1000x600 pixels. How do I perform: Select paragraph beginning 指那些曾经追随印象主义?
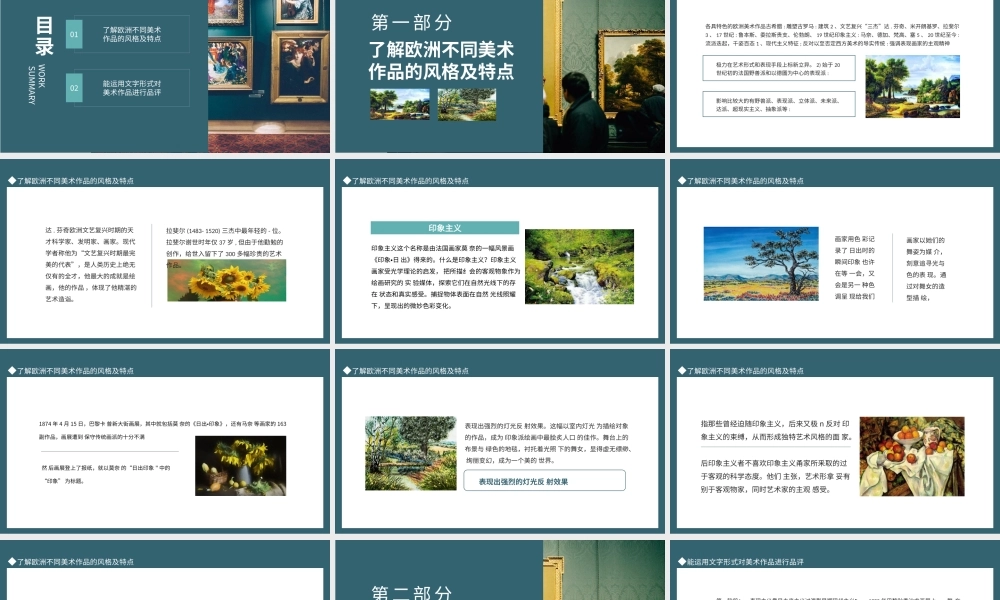point(776,430)
